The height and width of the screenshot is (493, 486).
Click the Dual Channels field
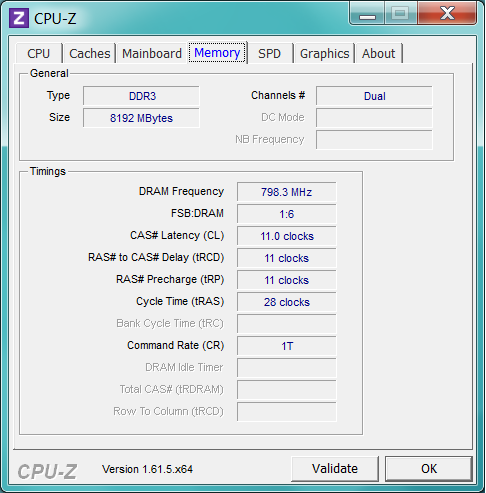pos(374,96)
